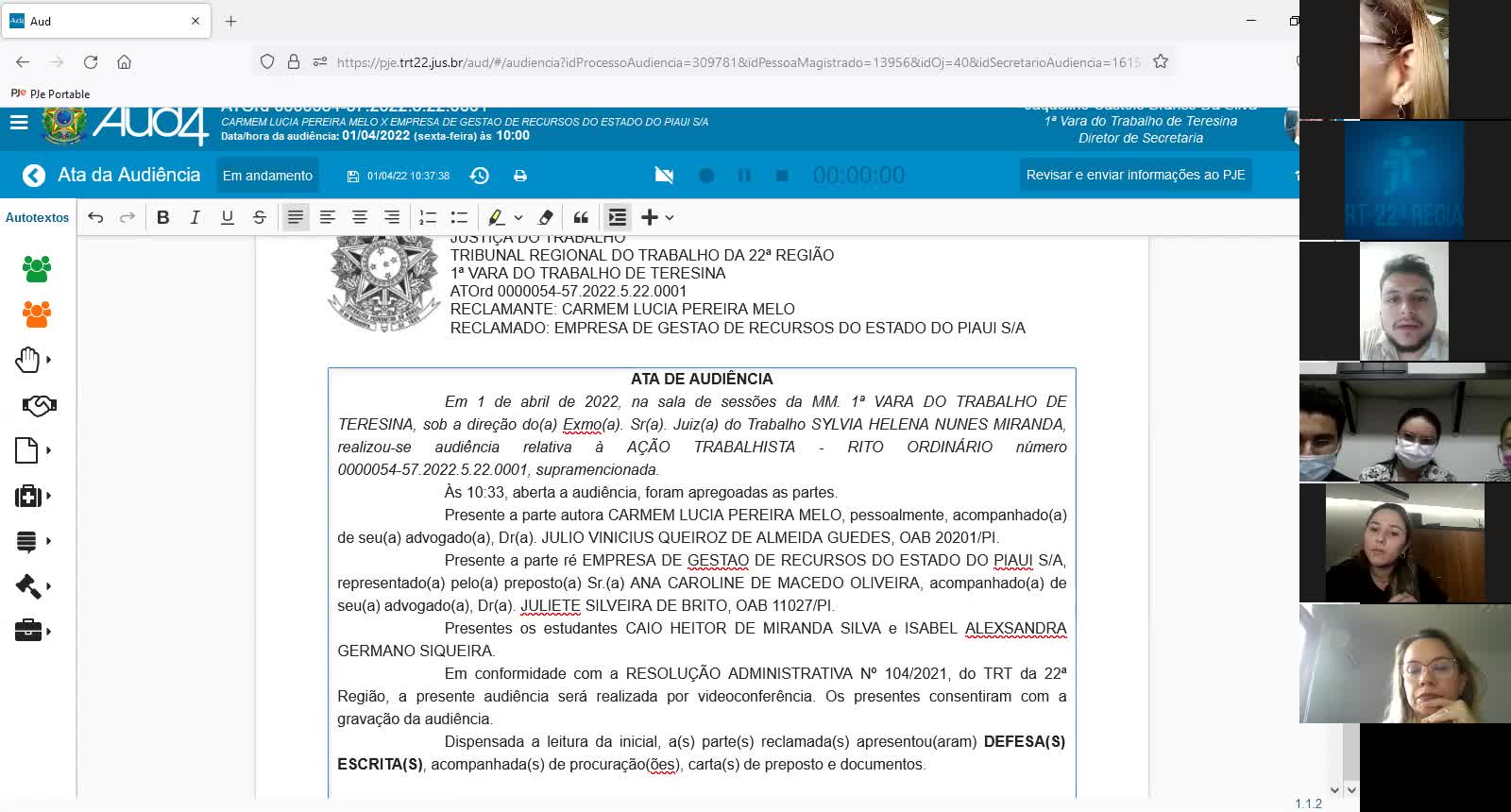Expand the medical kit menu

click(x=33, y=496)
